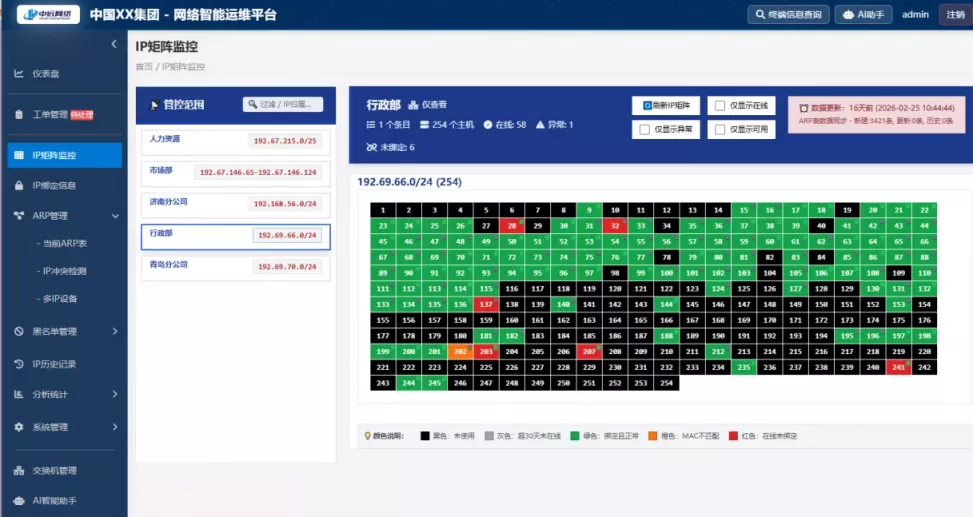This screenshot has width=973, height=517.
Task: Expand the 黑名单管理 menu
Action: (x=114, y=332)
